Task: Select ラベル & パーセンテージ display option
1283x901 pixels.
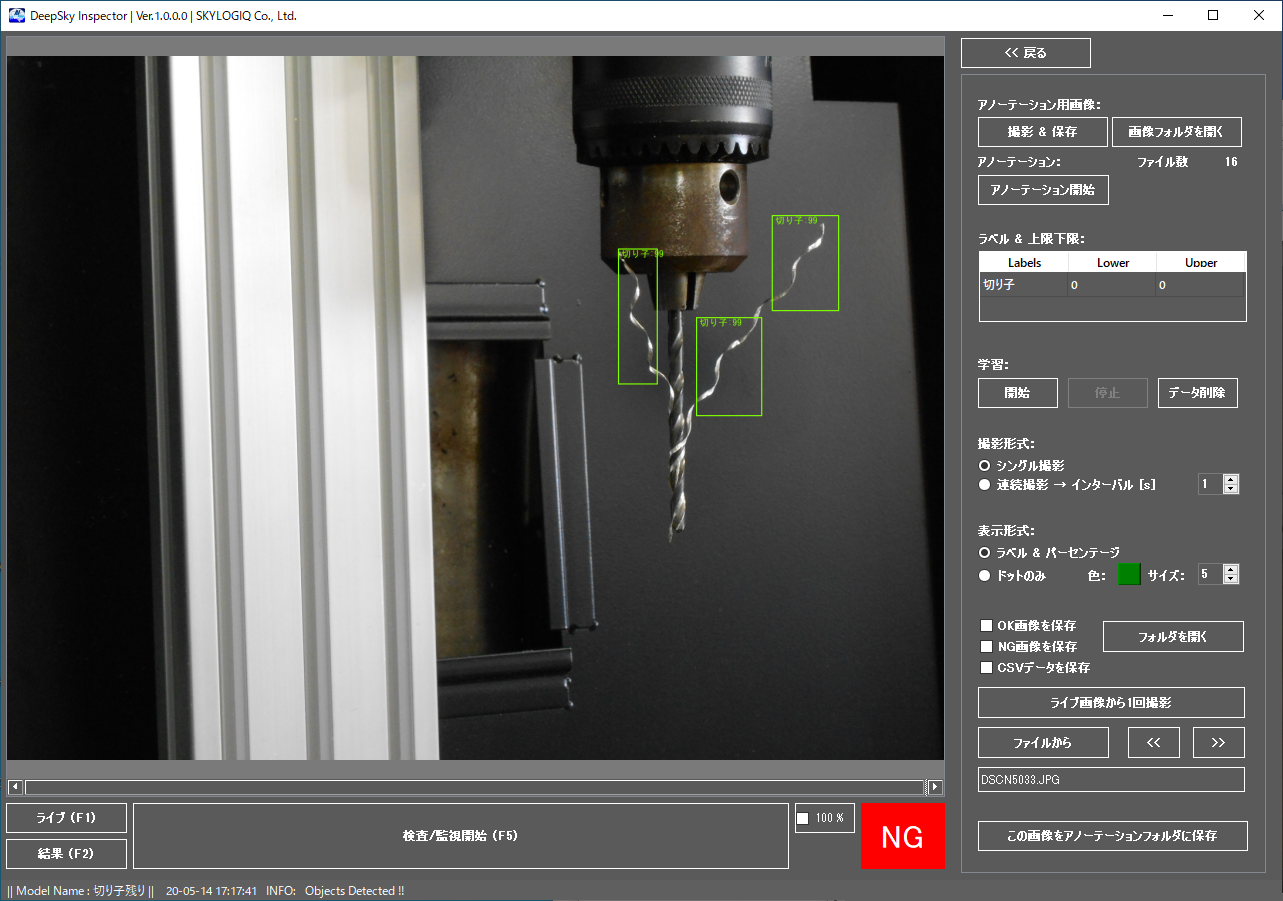Action: point(985,552)
